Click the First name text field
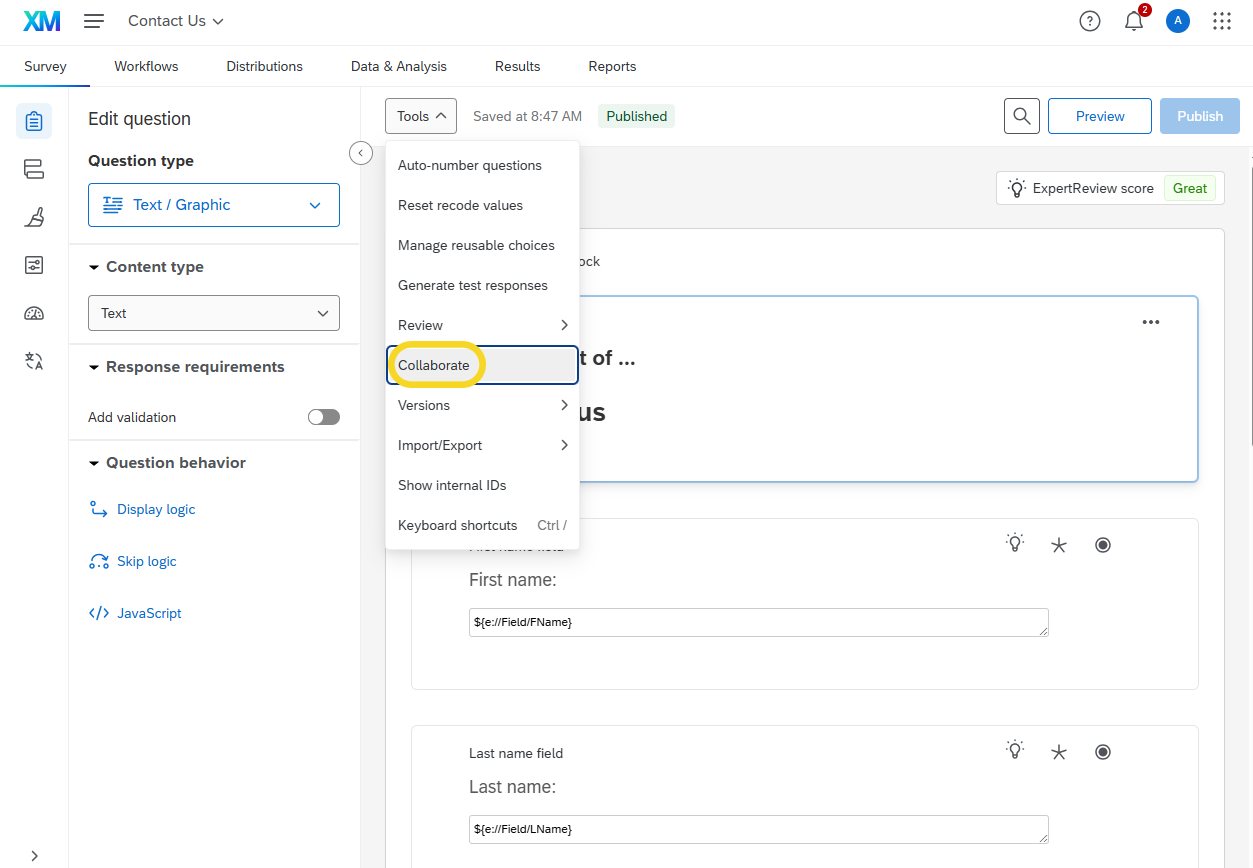The width and height of the screenshot is (1253, 868). coord(758,622)
